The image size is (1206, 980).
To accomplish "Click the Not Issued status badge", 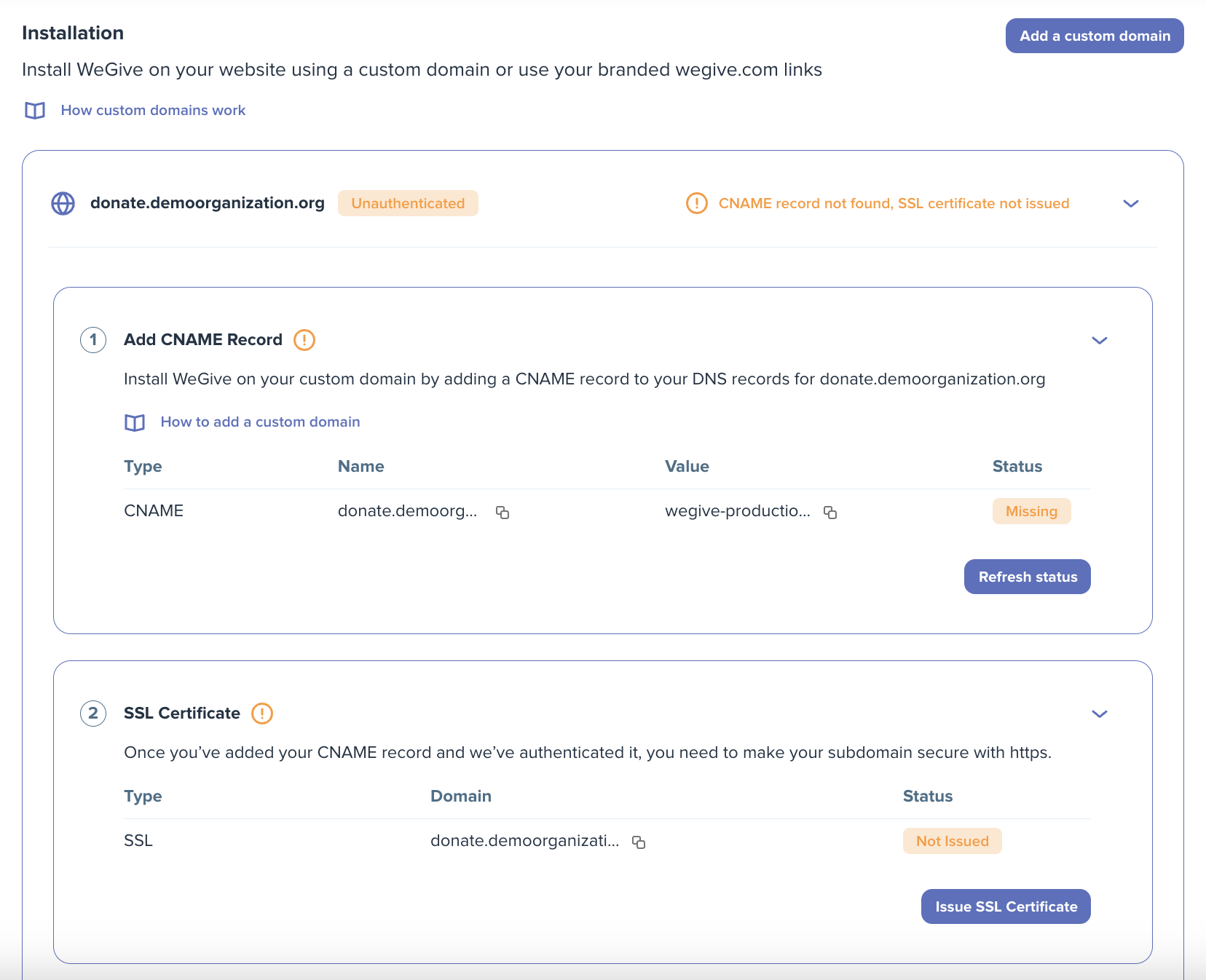I will (x=953, y=841).
